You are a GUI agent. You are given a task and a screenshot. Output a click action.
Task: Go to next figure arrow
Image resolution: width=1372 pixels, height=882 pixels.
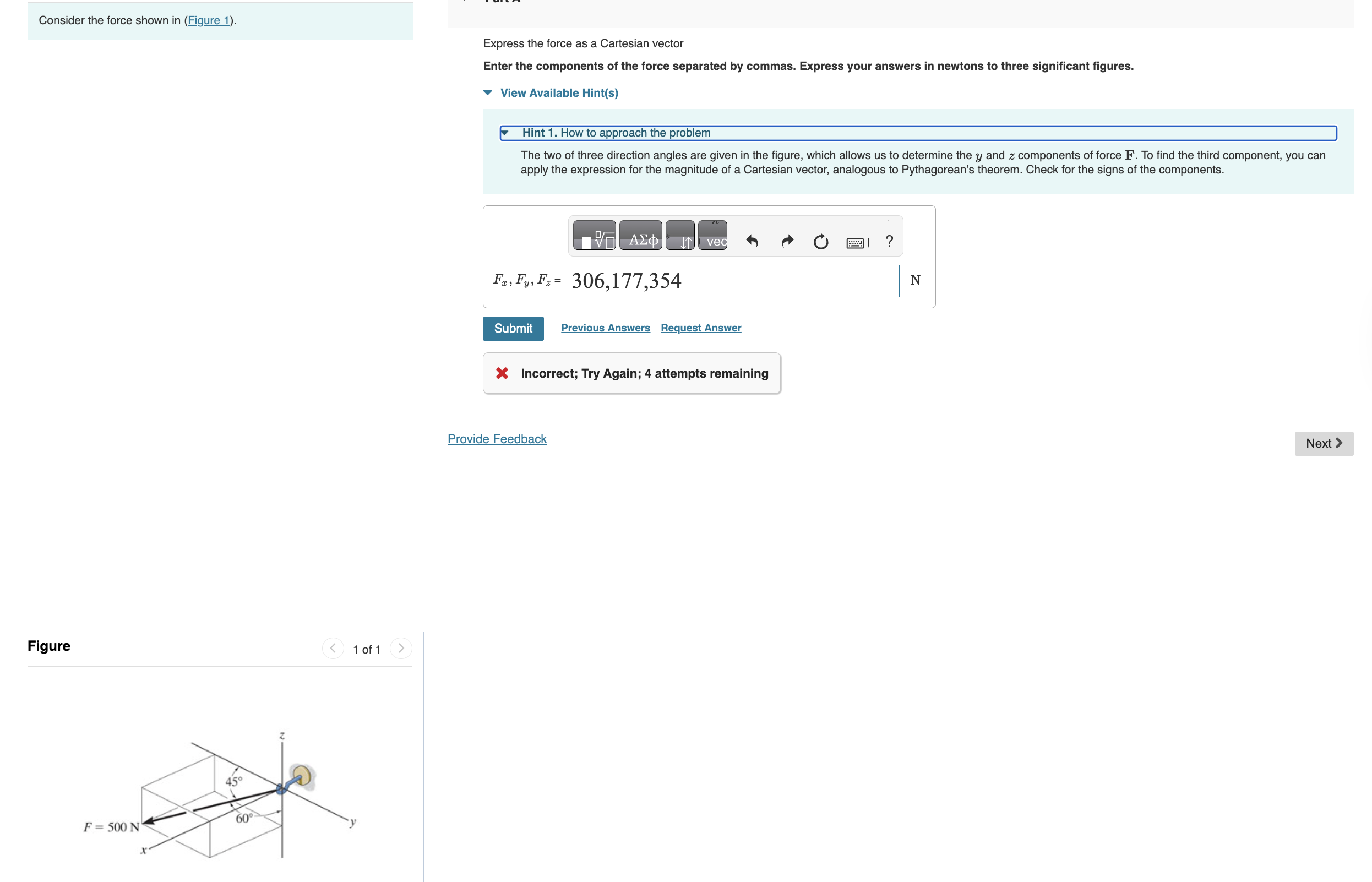click(x=401, y=648)
